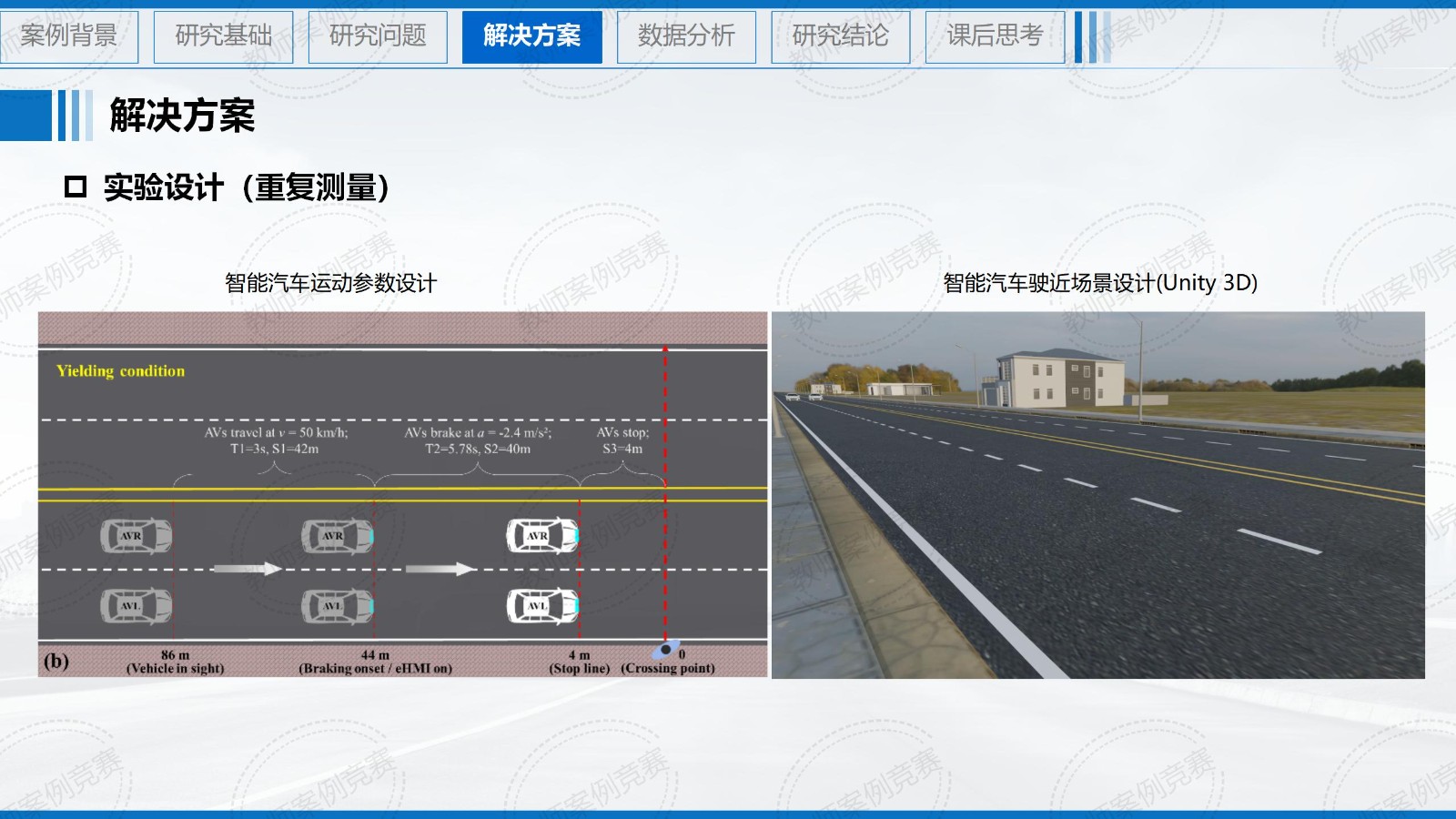Click the white AVL car near stop line
1456x819 pixels.
542,606
